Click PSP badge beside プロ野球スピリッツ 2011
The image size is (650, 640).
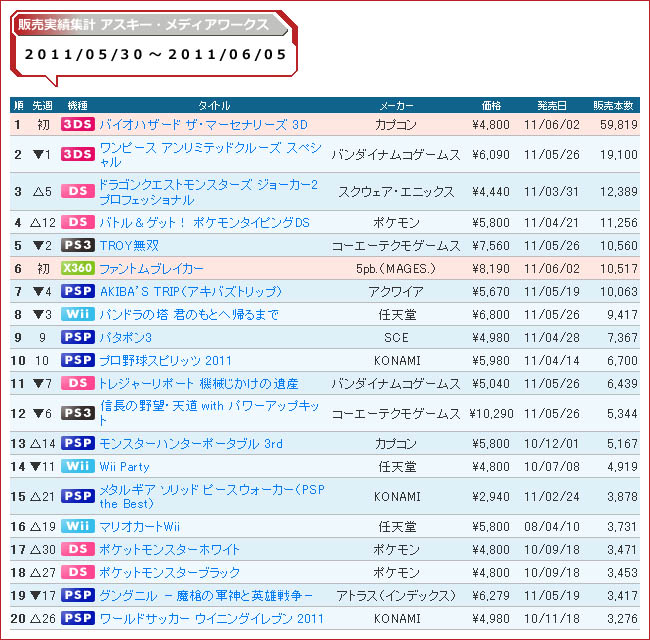point(78,360)
